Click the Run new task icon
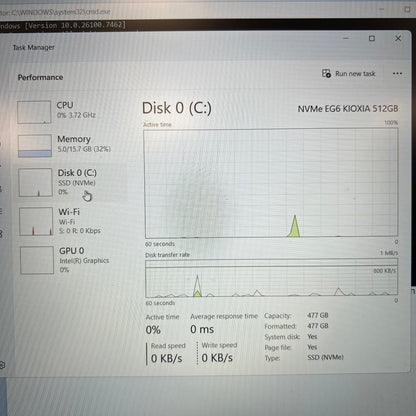 point(326,73)
